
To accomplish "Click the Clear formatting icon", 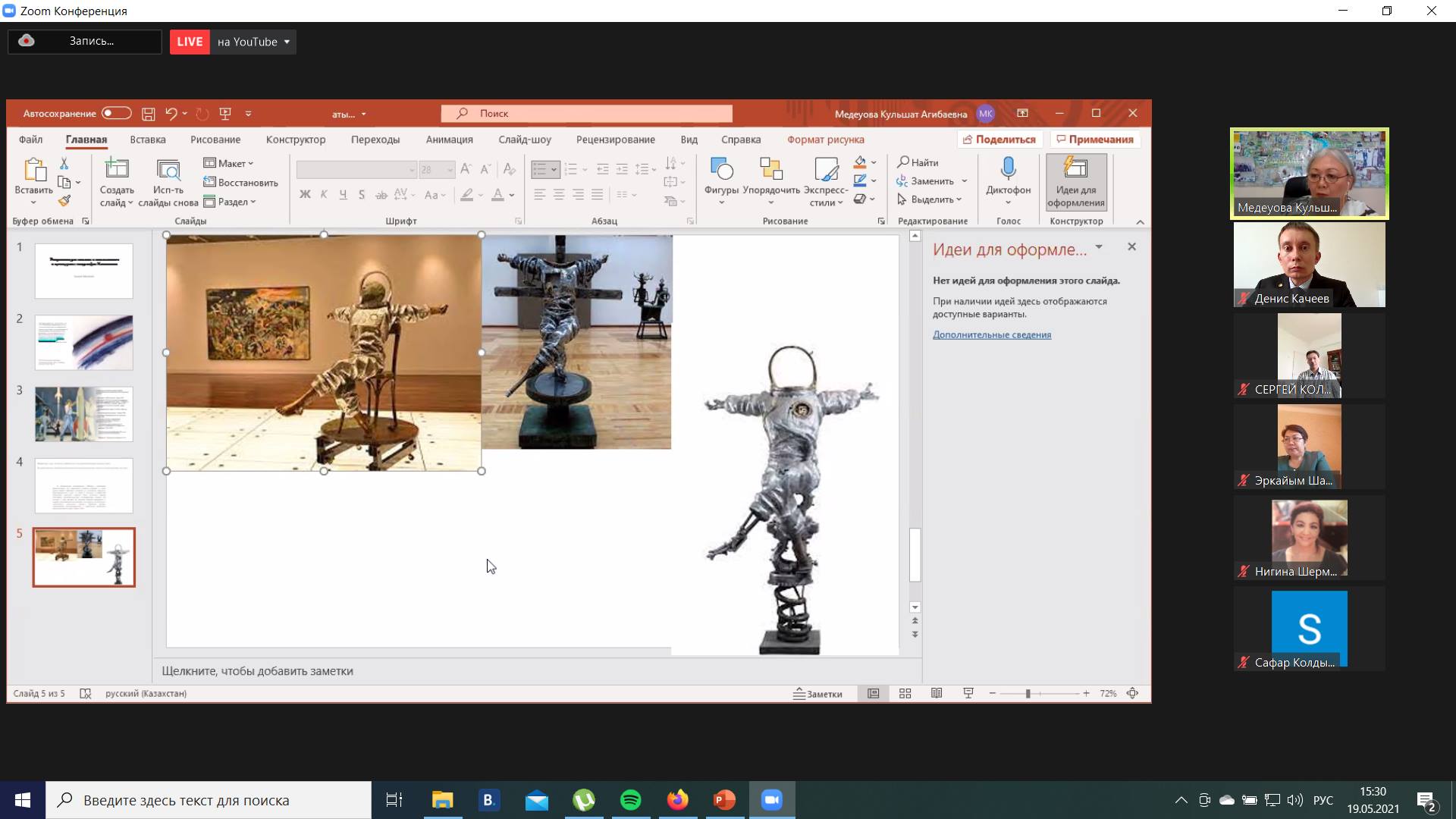I will point(510,169).
